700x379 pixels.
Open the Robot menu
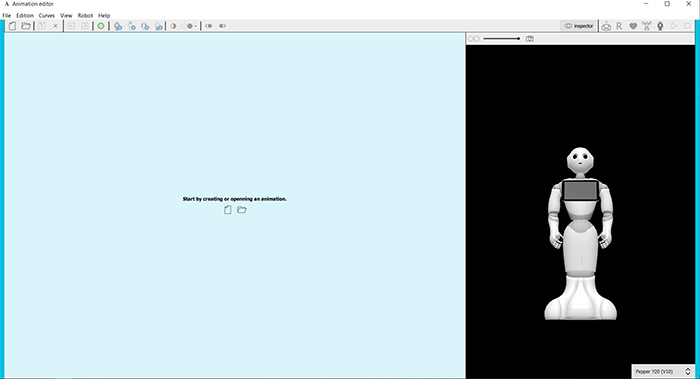click(85, 15)
